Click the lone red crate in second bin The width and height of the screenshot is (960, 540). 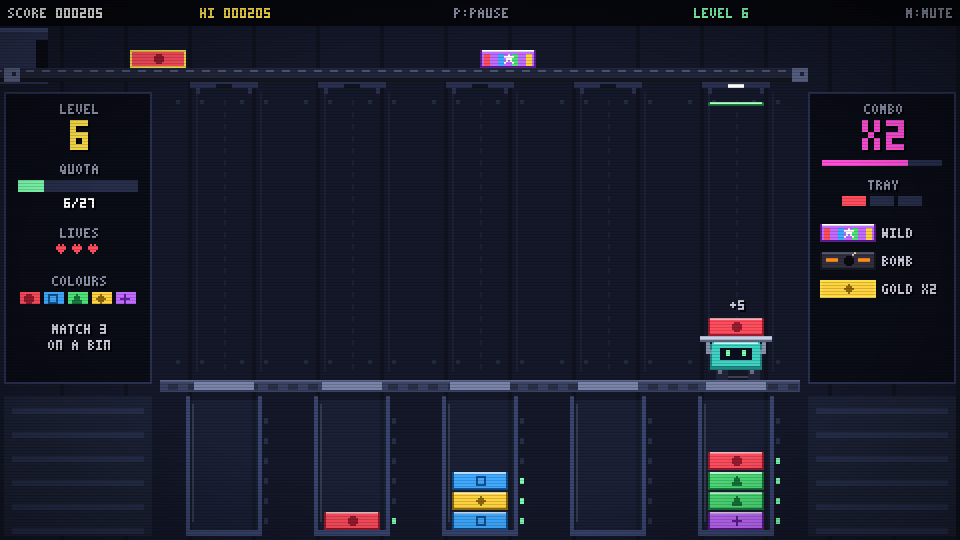coord(352,520)
